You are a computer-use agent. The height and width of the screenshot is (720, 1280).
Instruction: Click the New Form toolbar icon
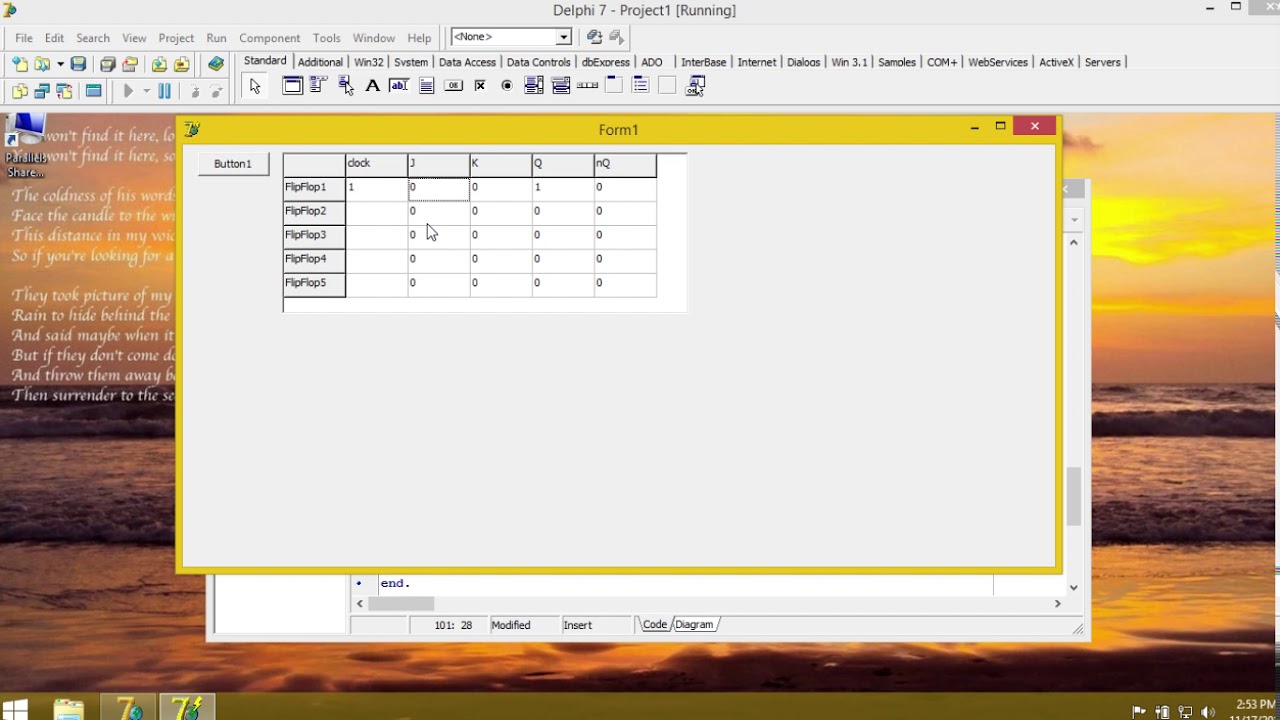(93, 91)
